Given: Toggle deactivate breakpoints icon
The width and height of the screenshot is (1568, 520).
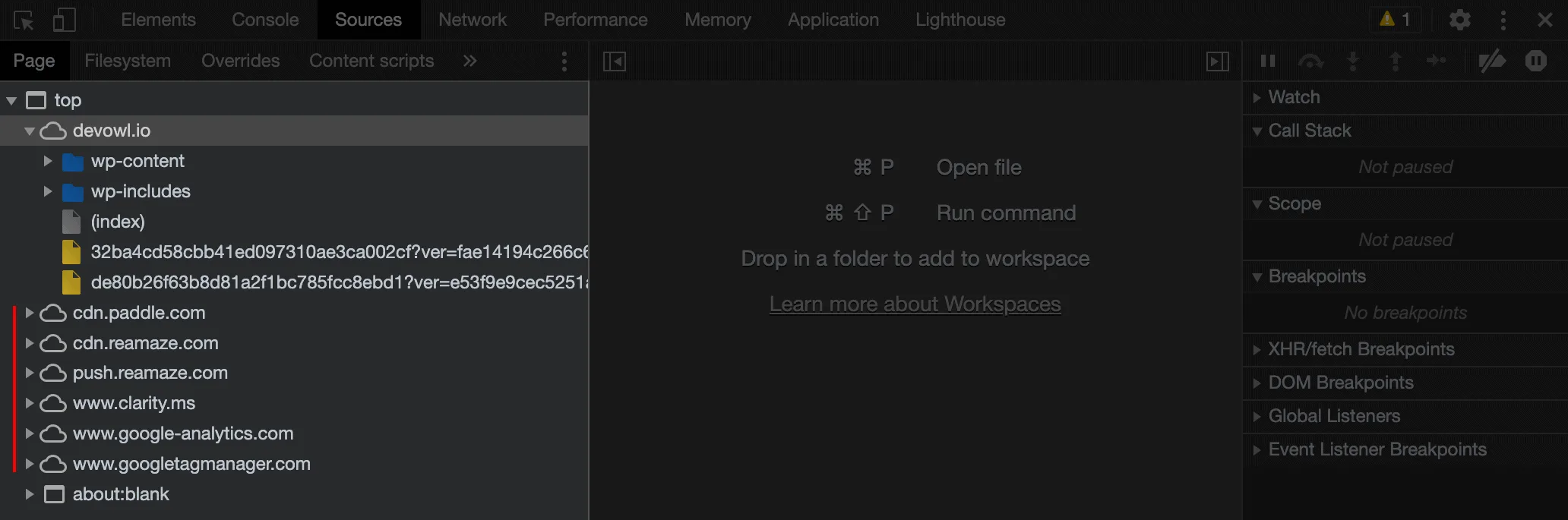Looking at the screenshot, I should pos(1492,61).
